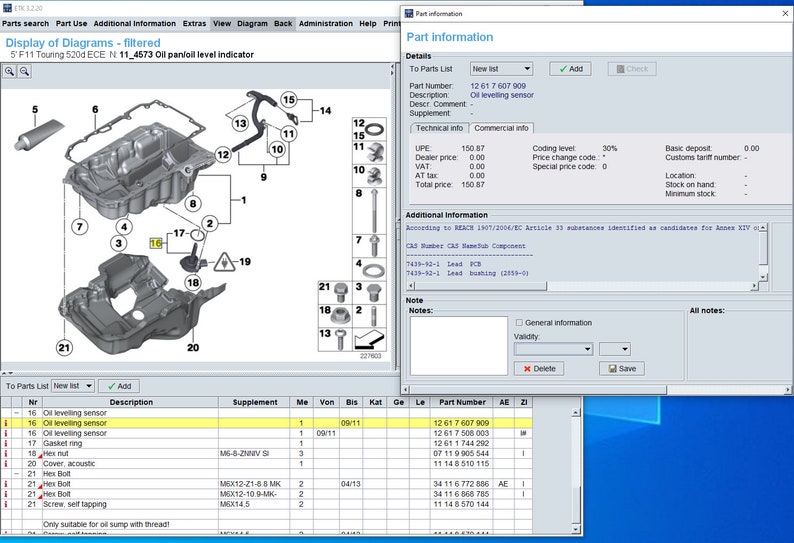This screenshot has height=543, width=794.
Task: Click the info icon on the Screw, self tapping row
Action: (x=6, y=504)
